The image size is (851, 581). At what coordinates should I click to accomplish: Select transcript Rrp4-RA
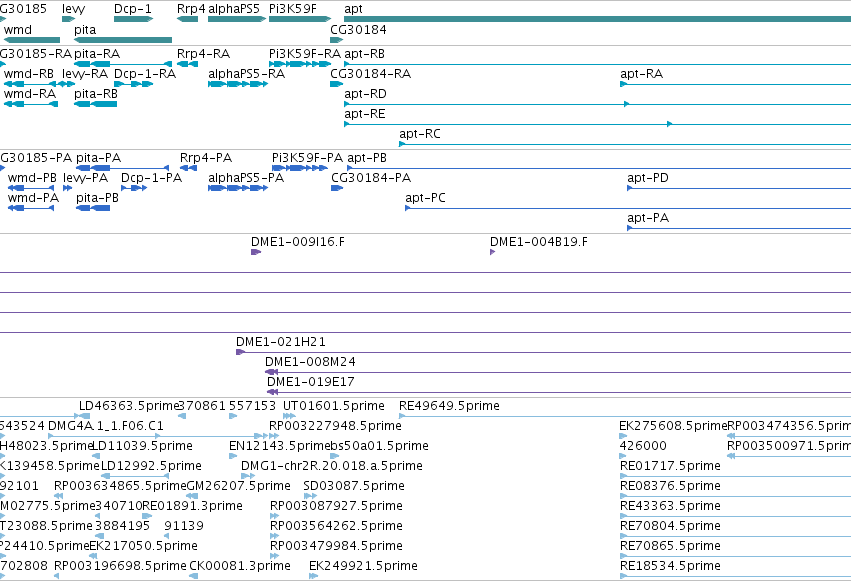click(x=204, y=54)
